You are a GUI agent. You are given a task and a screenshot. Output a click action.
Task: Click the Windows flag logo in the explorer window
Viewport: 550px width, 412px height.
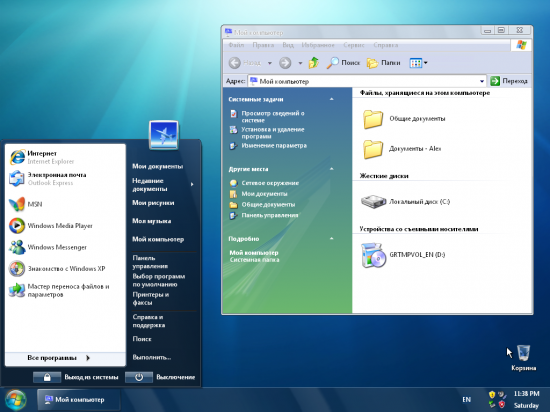(521, 45)
